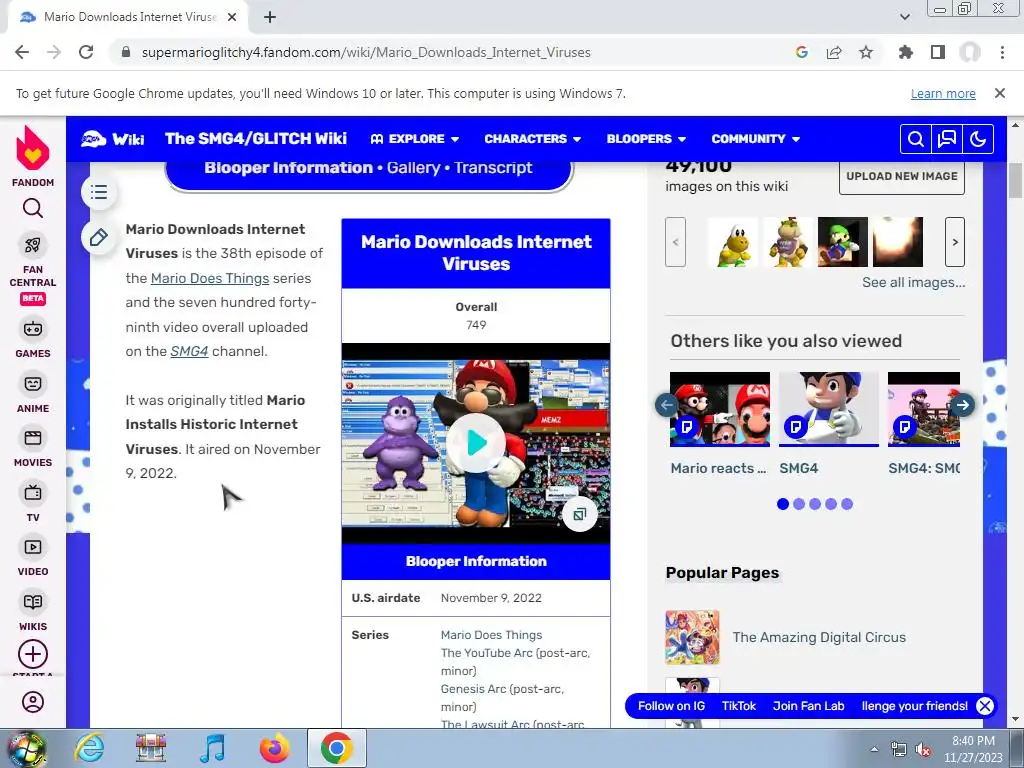Screen dimensions: 1024x768
Task: Expand the Characters dropdown menu
Action: coord(532,139)
